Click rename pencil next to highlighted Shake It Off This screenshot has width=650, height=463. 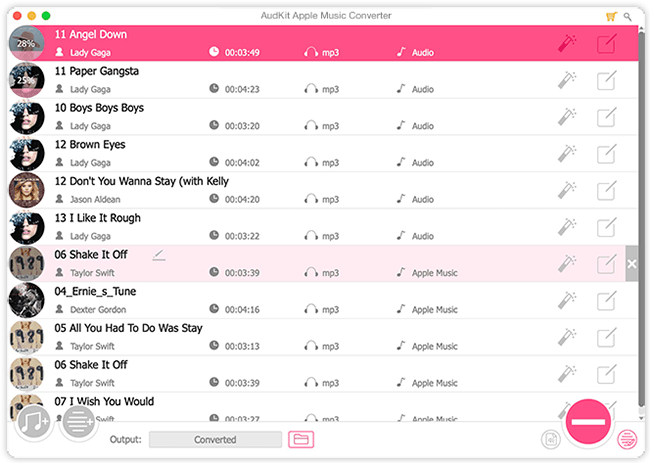pyautogui.click(x=159, y=255)
